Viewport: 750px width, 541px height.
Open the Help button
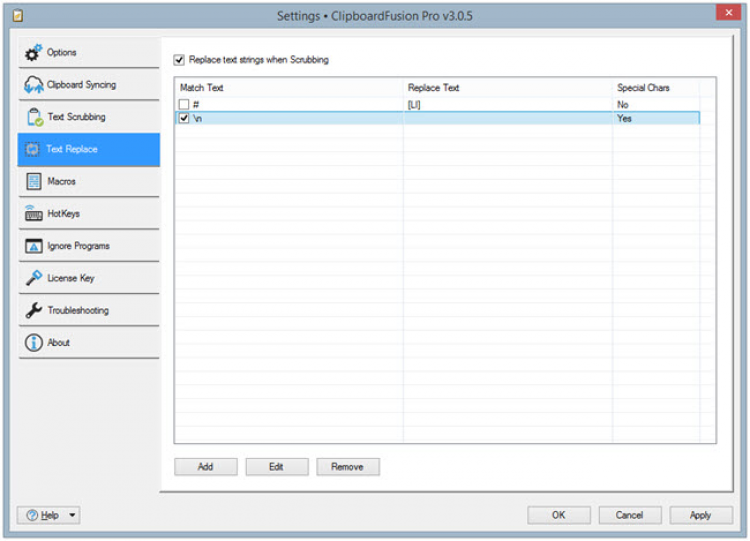(48, 515)
